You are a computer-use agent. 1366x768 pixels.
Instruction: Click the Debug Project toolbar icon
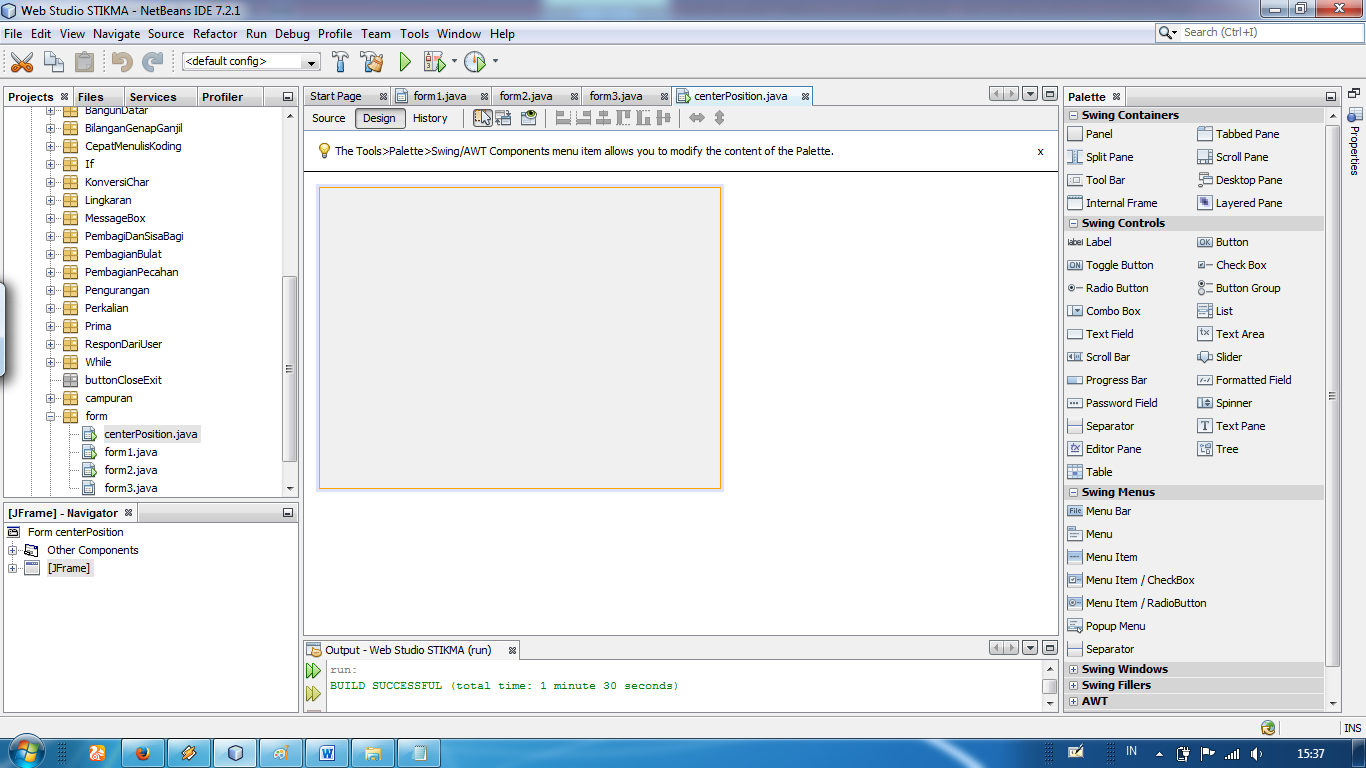click(436, 61)
